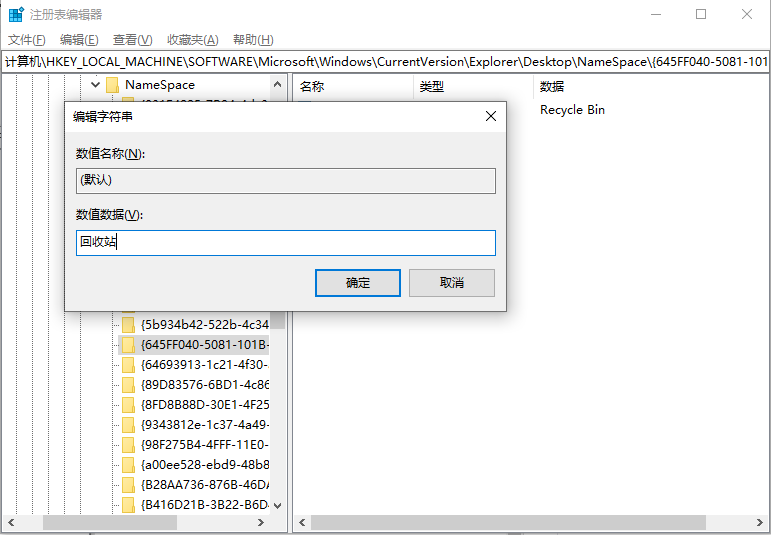Click the 数值数据 input field
The height and width of the screenshot is (535, 771).
coord(286,243)
